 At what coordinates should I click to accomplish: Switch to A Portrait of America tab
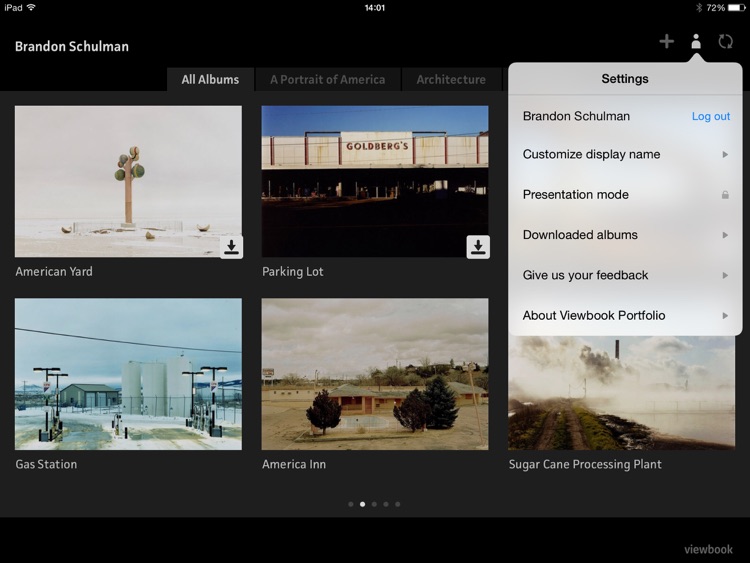click(x=328, y=79)
